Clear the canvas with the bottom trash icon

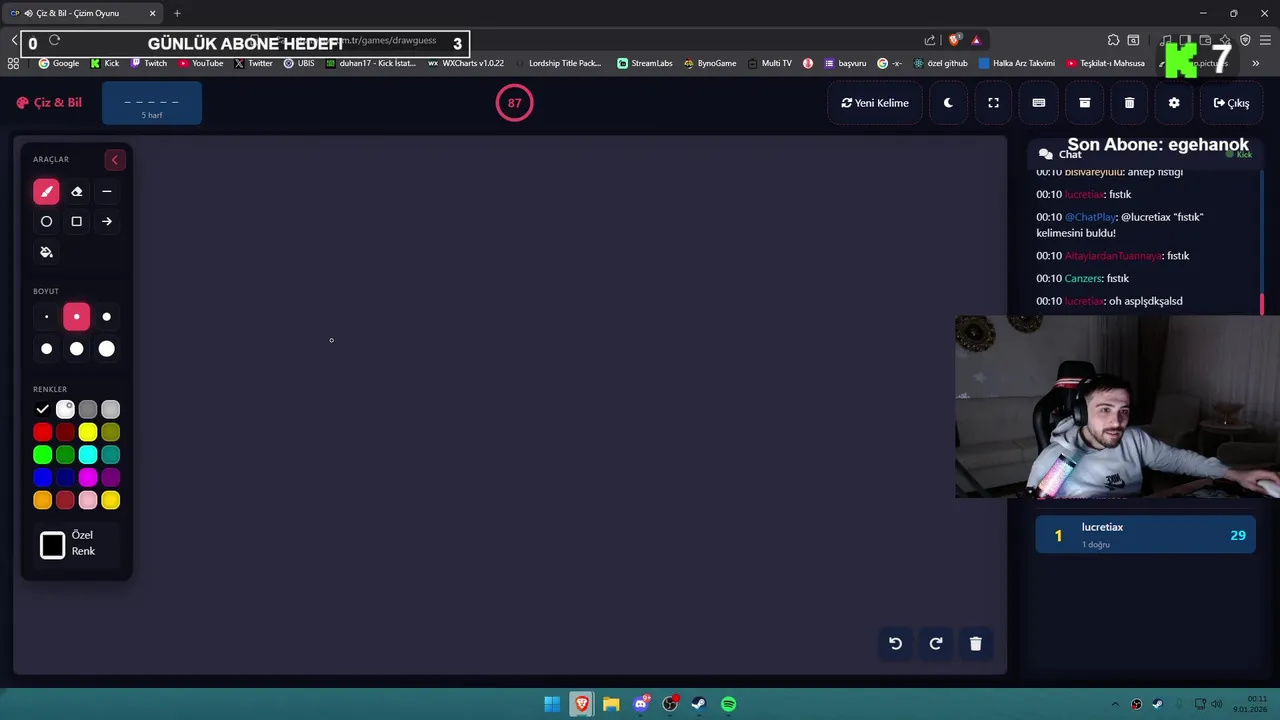click(x=976, y=644)
